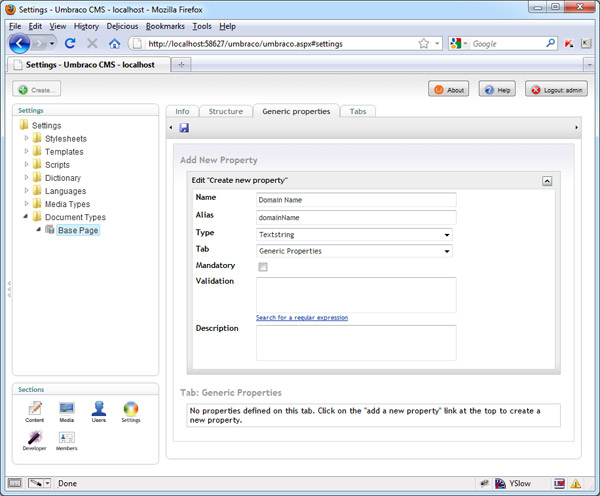This screenshot has width=600, height=496.
Task: Click the Help button
Action: [x=497, y=90]
